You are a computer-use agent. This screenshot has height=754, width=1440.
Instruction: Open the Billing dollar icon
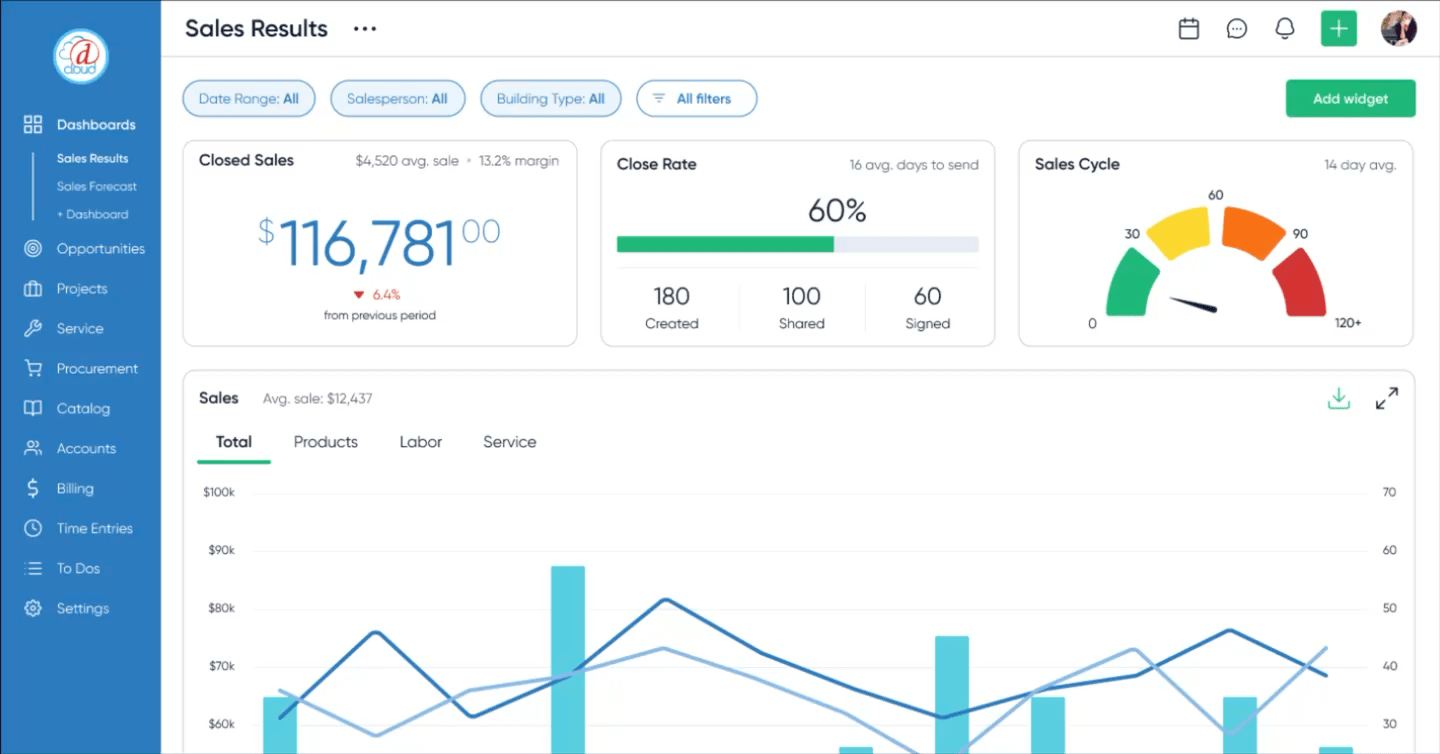tap(34, 488)
